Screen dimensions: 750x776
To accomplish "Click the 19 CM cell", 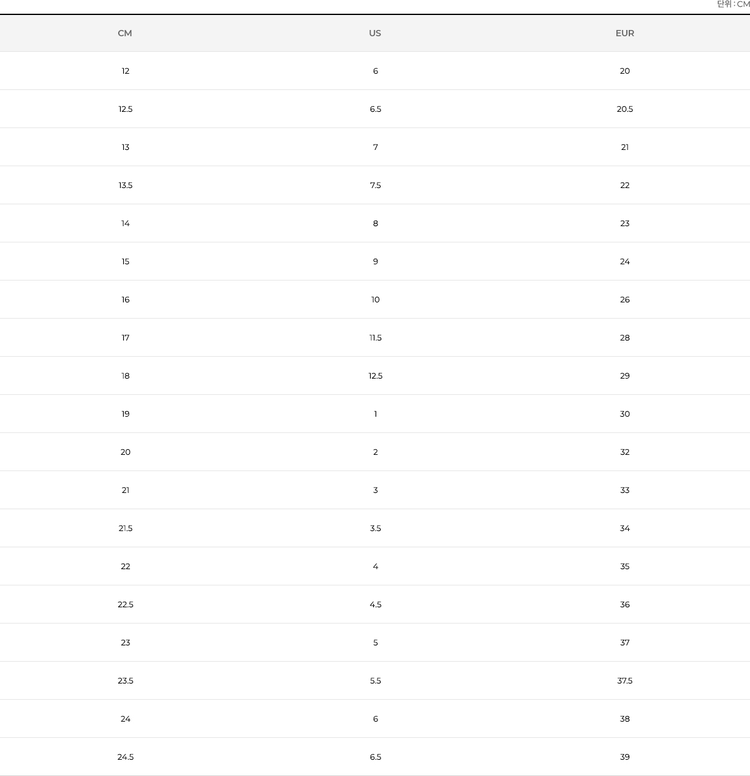I will [125, 414].
